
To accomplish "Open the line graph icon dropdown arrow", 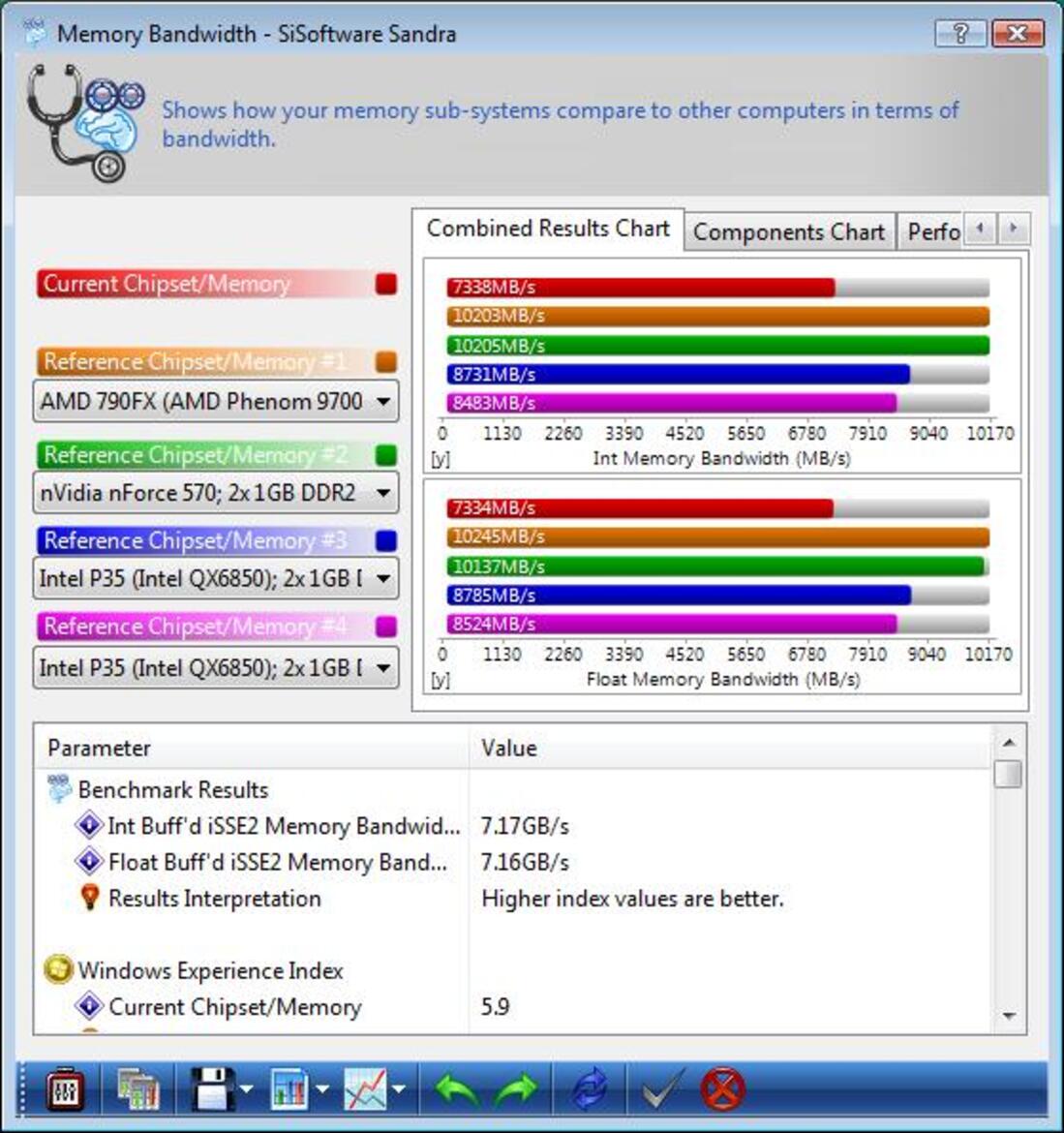I will [x=398, y=1088].
